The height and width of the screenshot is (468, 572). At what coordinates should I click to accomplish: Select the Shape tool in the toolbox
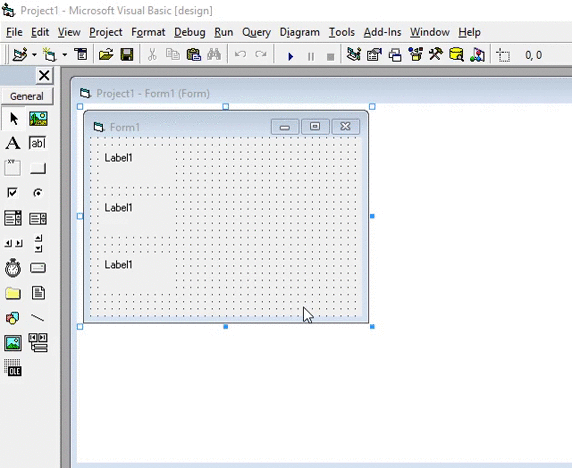point(12,318)
